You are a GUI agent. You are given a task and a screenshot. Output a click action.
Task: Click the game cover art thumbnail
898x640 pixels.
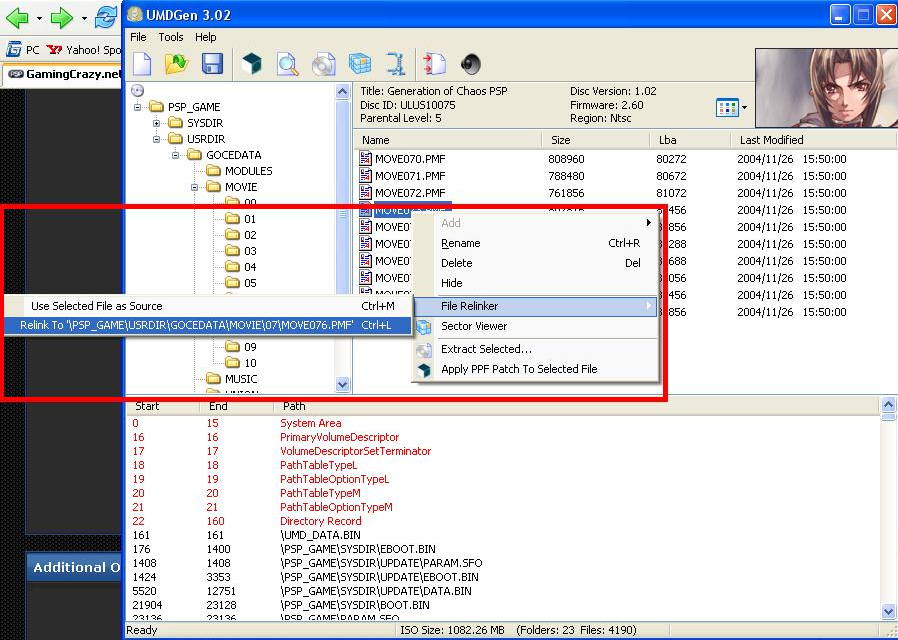[x=825, y=89]
